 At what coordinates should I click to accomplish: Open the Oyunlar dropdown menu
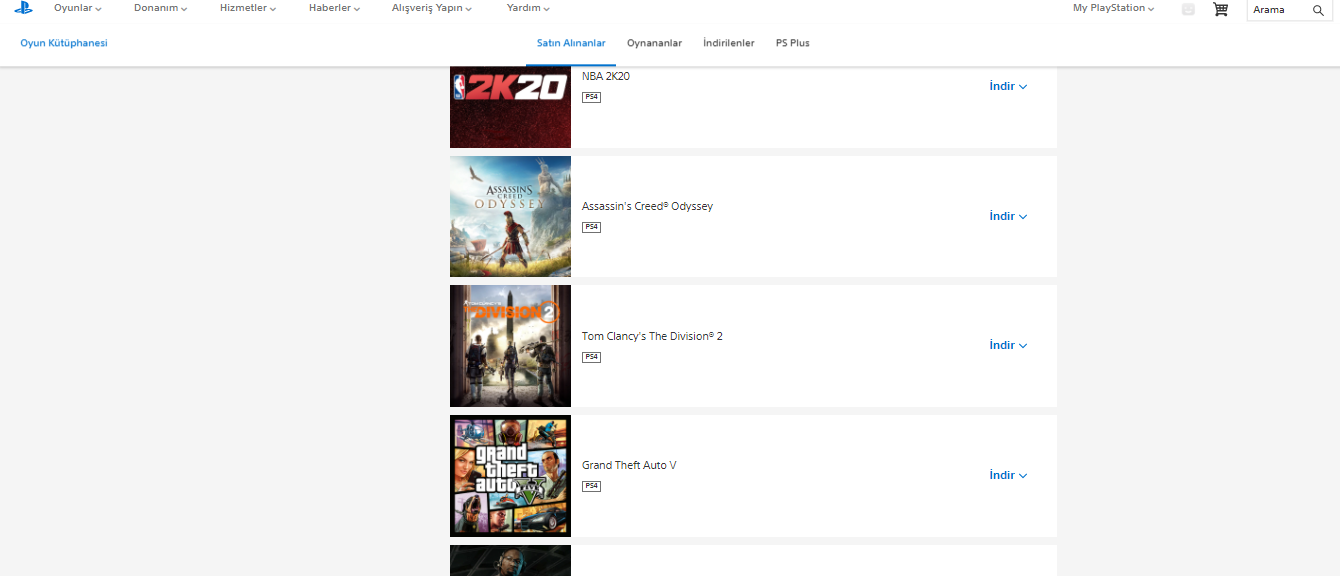[78, 8]
